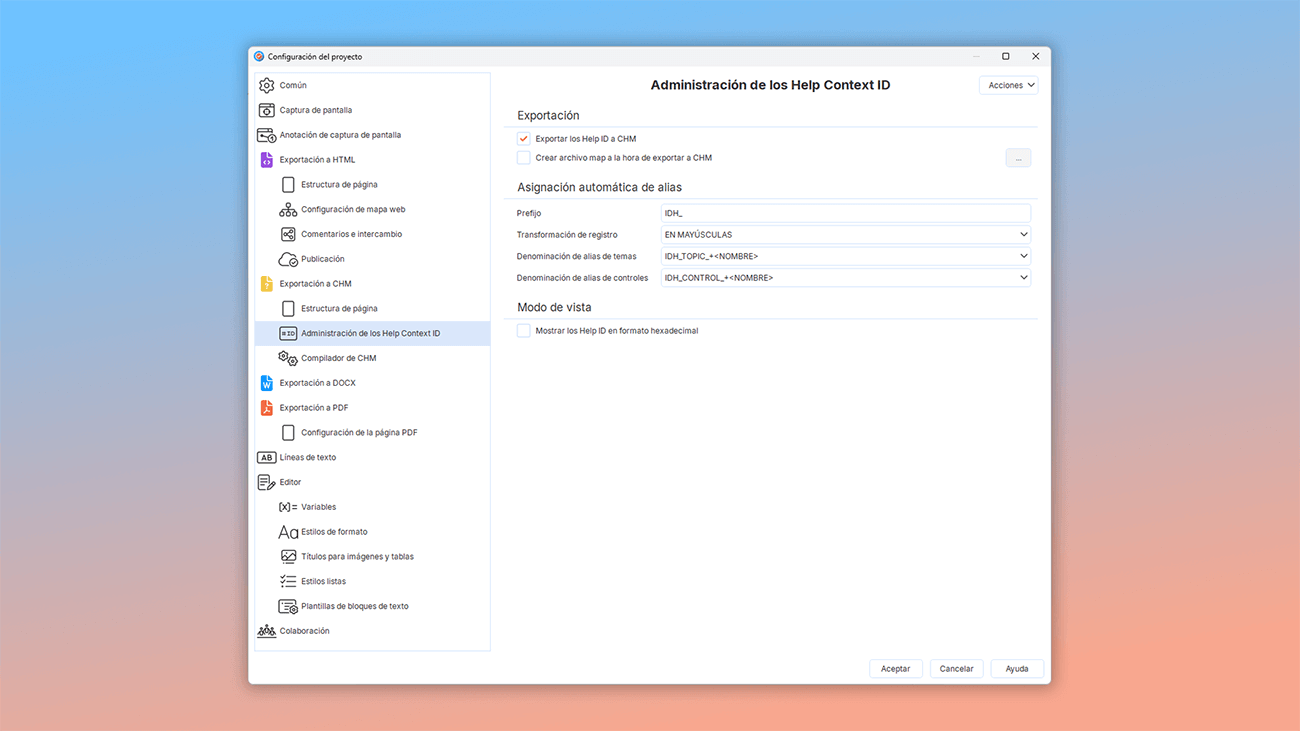
Task: Enable Mostrar los Help ID en formato hexadecimal
Action: [x=523, y=330]
